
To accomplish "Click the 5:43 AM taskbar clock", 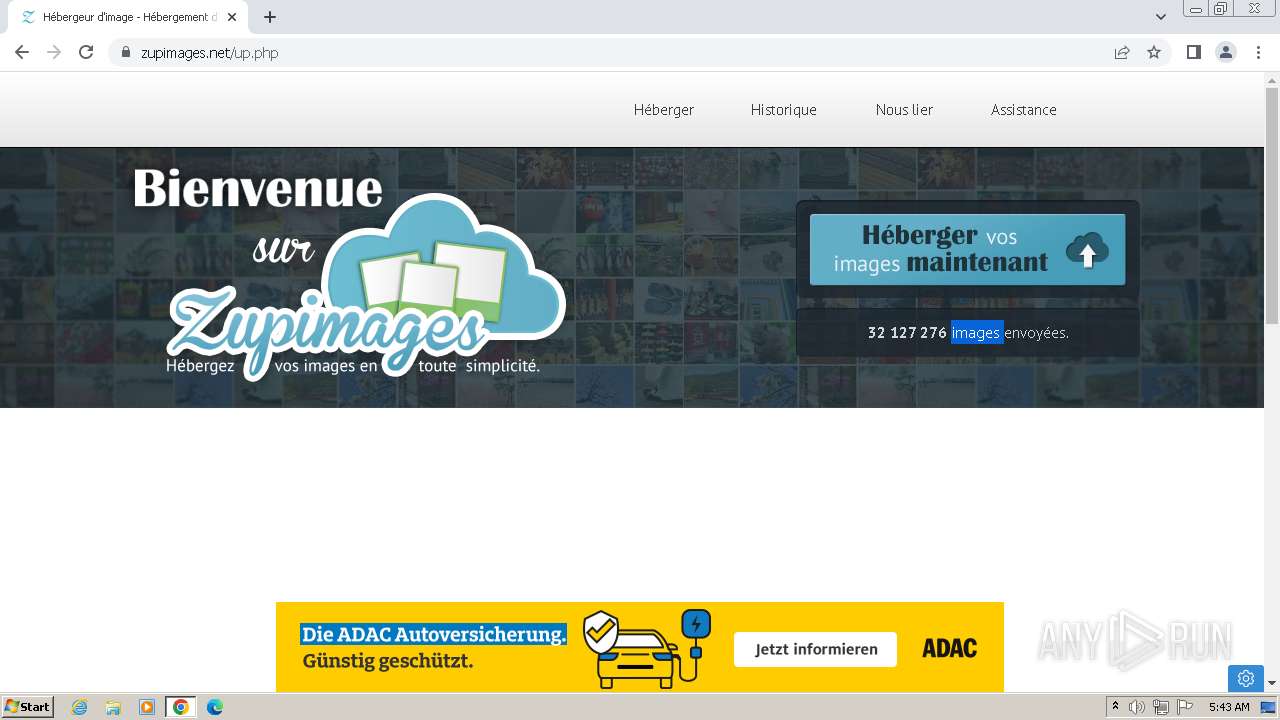I will [x=1229, y=707].
